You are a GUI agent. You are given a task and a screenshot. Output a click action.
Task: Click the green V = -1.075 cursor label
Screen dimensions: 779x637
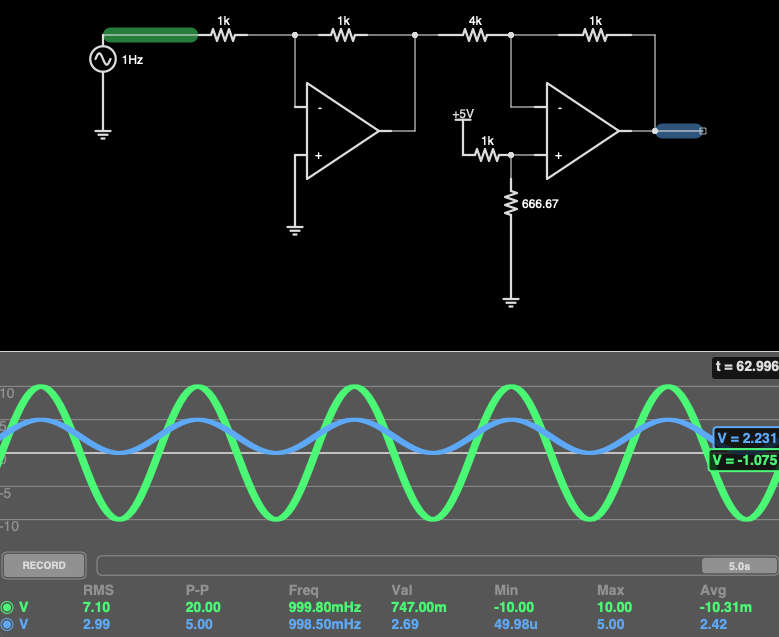744,460
